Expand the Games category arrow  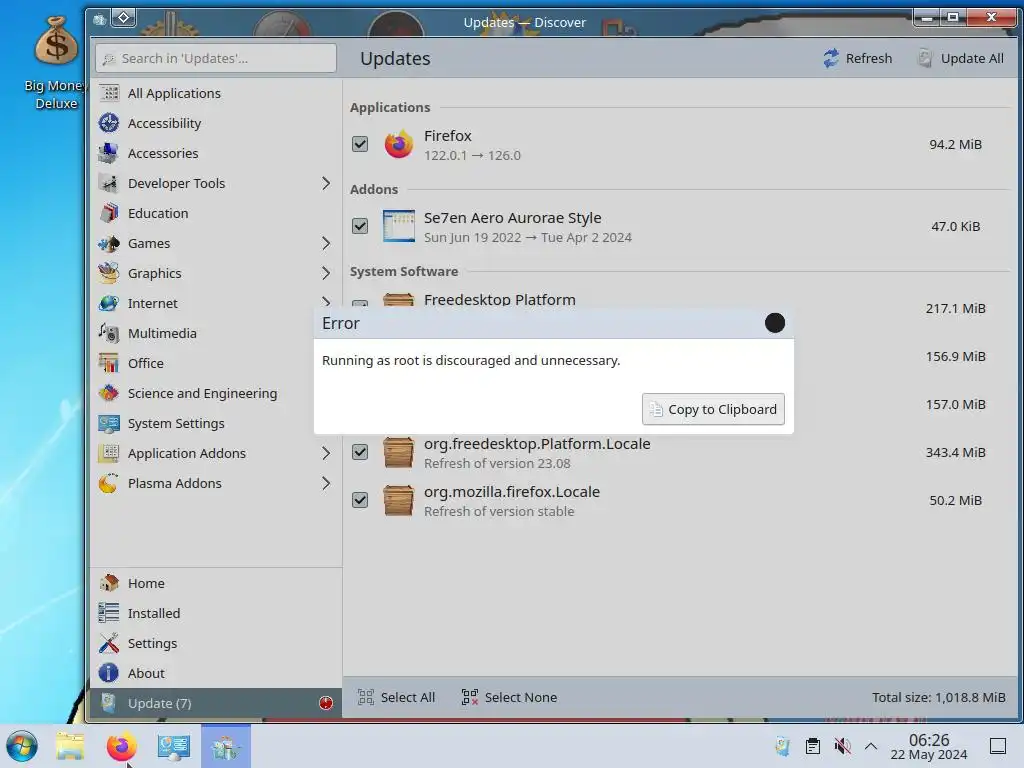tap(326, 243)
